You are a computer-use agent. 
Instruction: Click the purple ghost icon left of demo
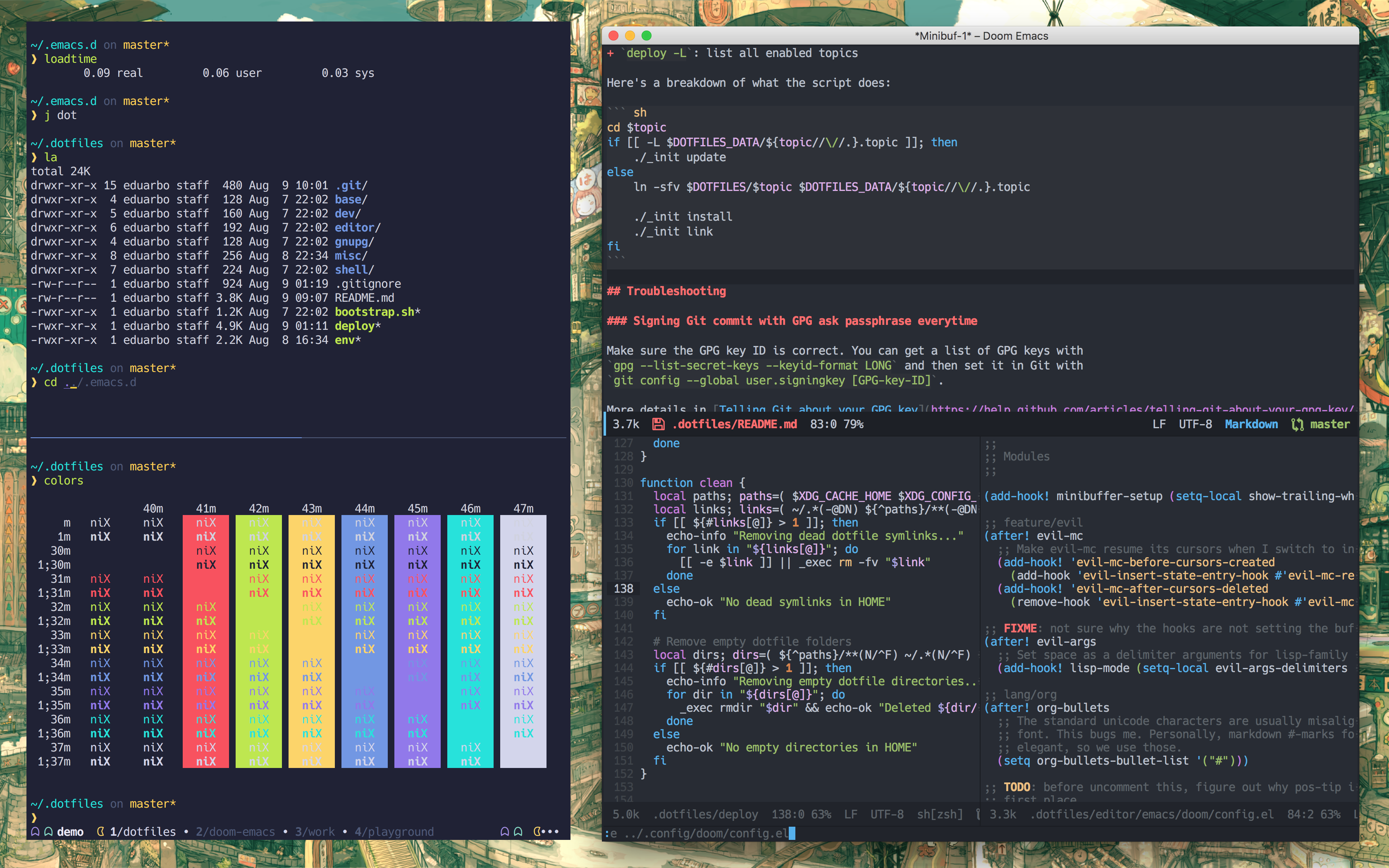pos(36,831)
